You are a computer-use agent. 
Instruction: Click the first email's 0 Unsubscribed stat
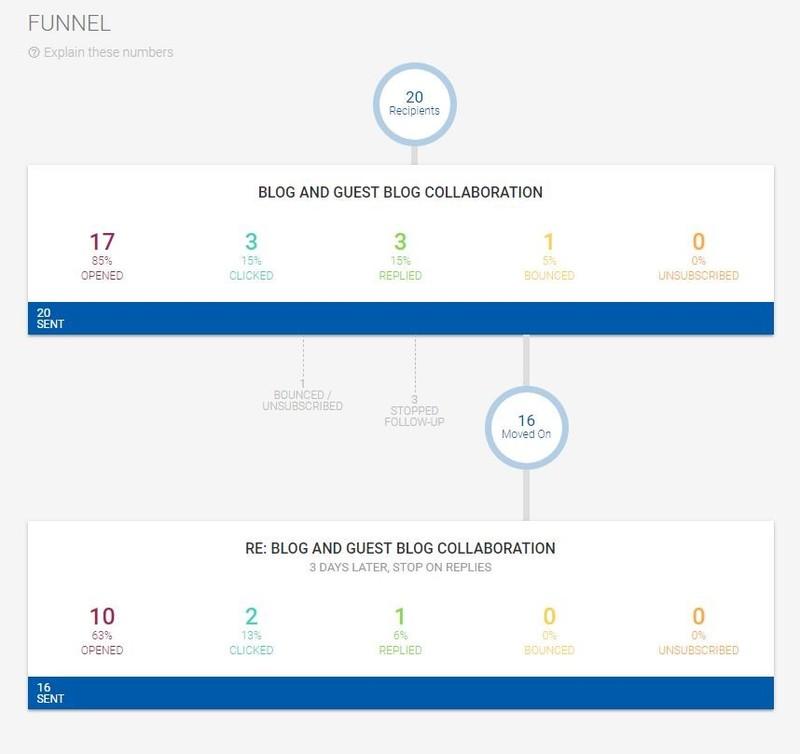698,256
